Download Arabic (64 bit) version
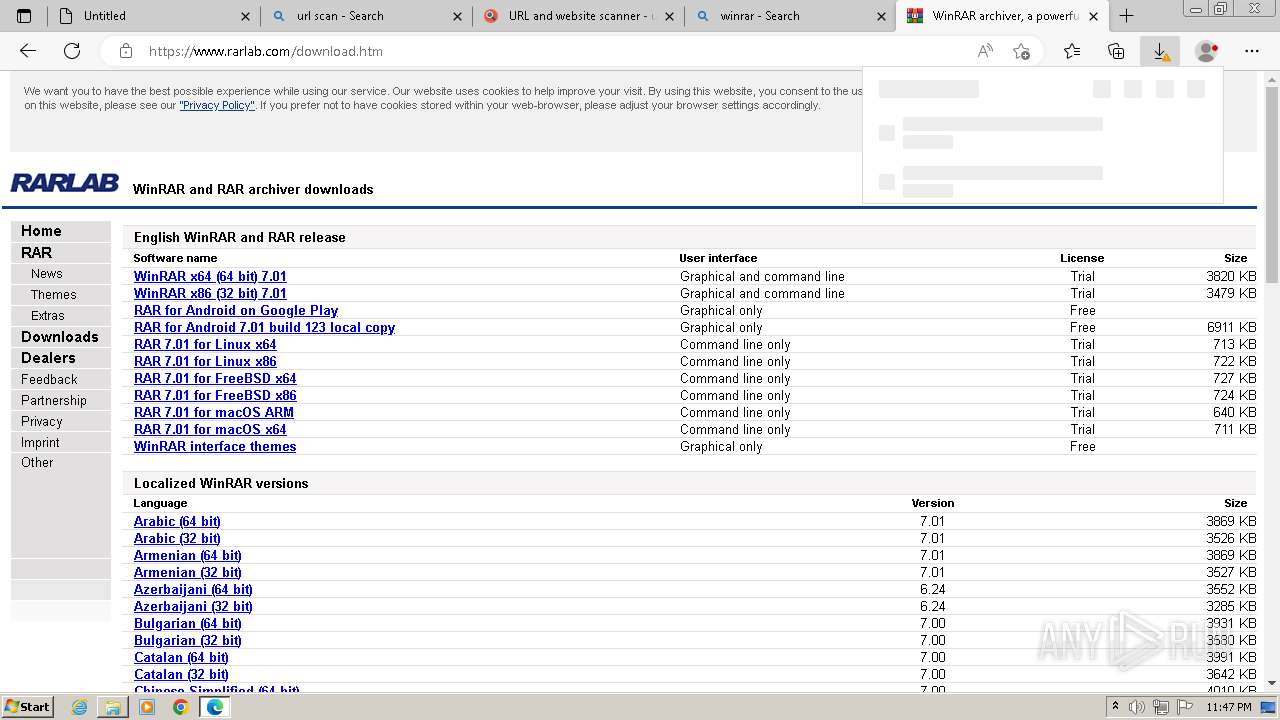 (x=177, y=521)
